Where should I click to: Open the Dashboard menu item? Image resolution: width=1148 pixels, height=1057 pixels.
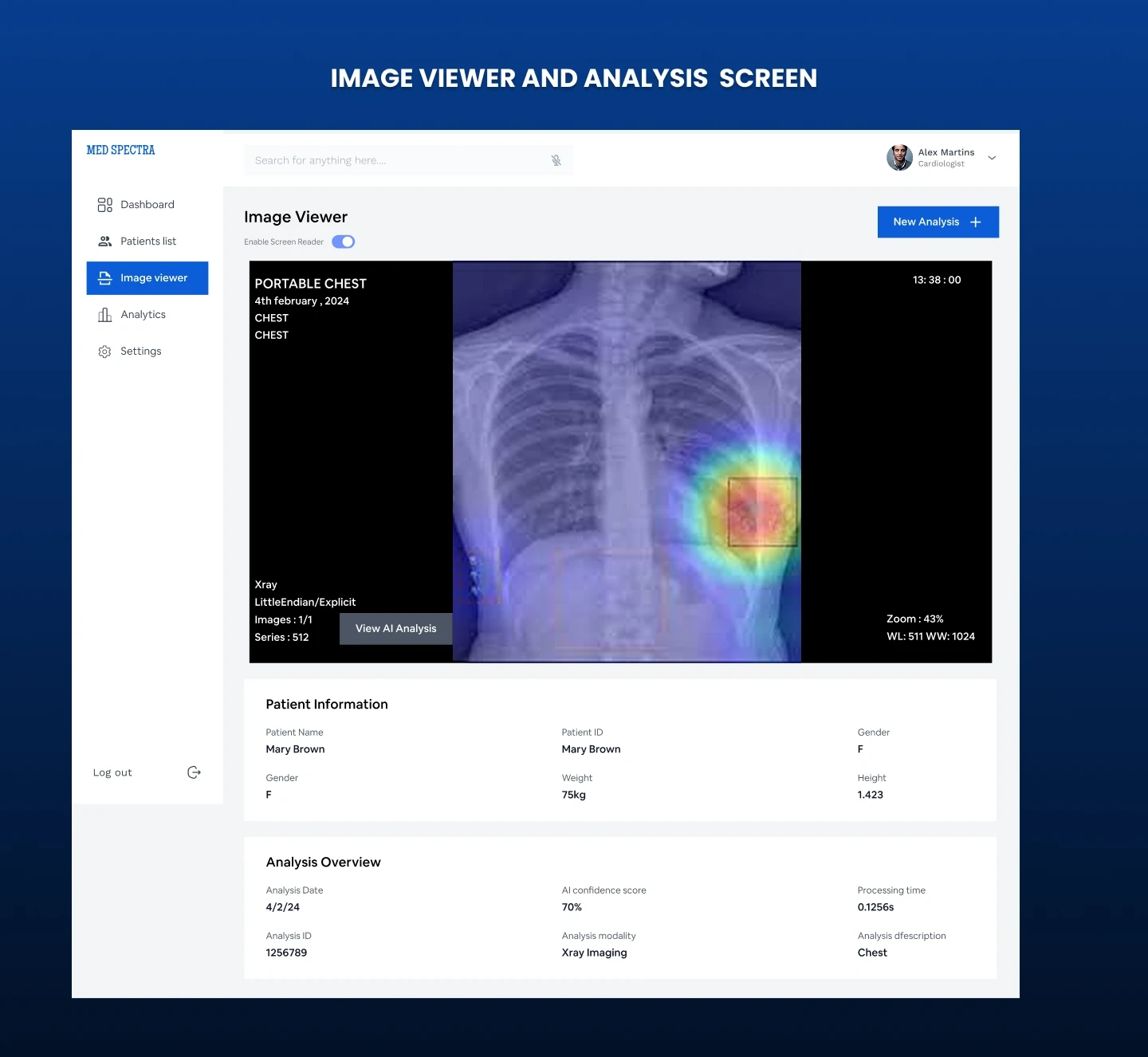tap(147, 205)
